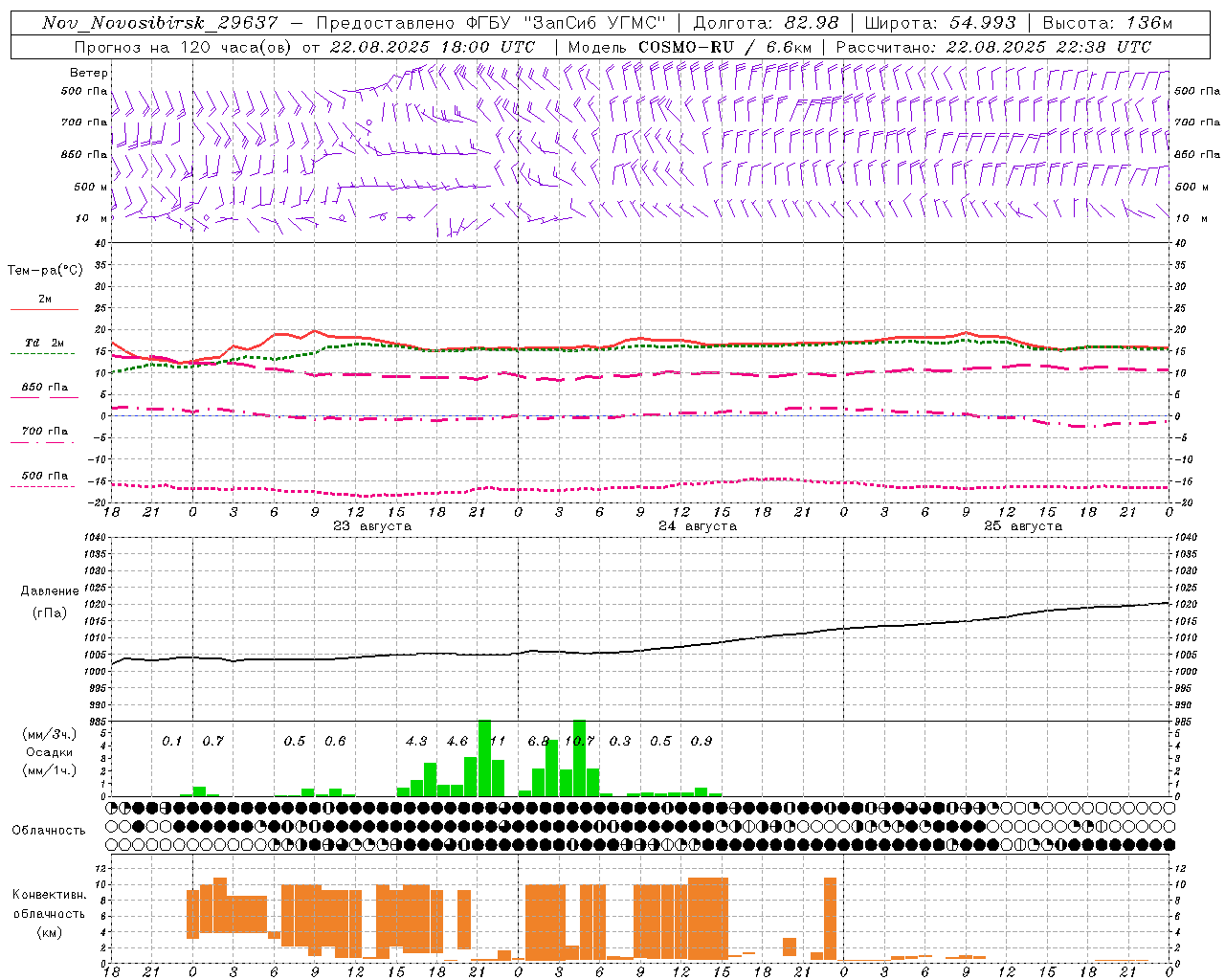The height and width of the screenshot is (980, 1225).
Task: Click the 3-hour precipitation value 0.3
Action: click(x=620, y=741)
